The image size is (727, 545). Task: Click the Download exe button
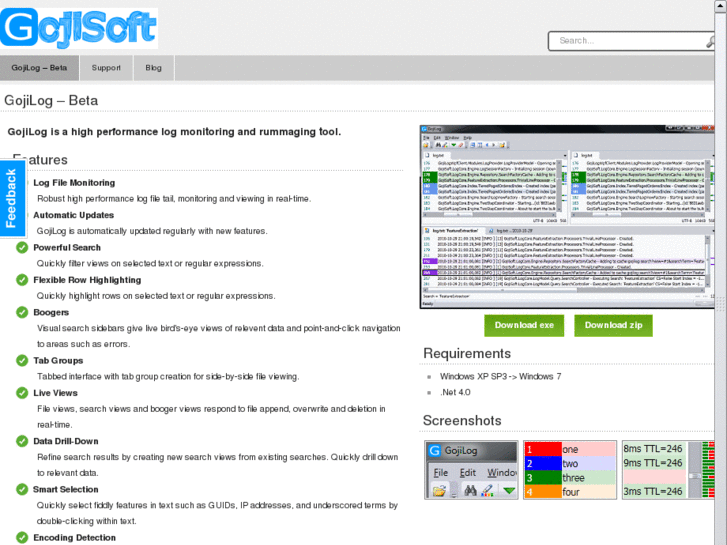(x=524, y=325)
